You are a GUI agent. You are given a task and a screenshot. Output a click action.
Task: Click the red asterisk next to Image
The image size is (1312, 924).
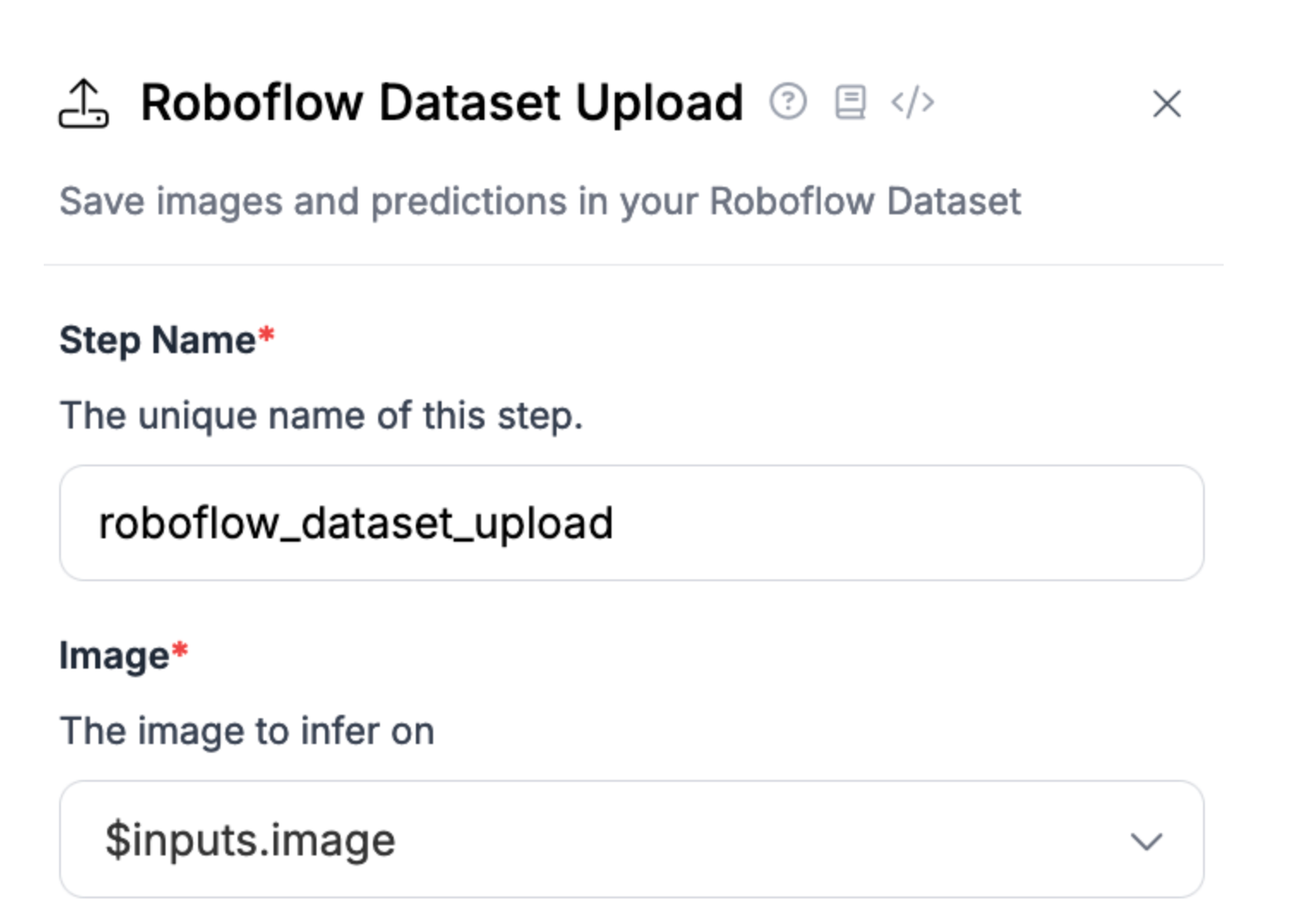179,650
